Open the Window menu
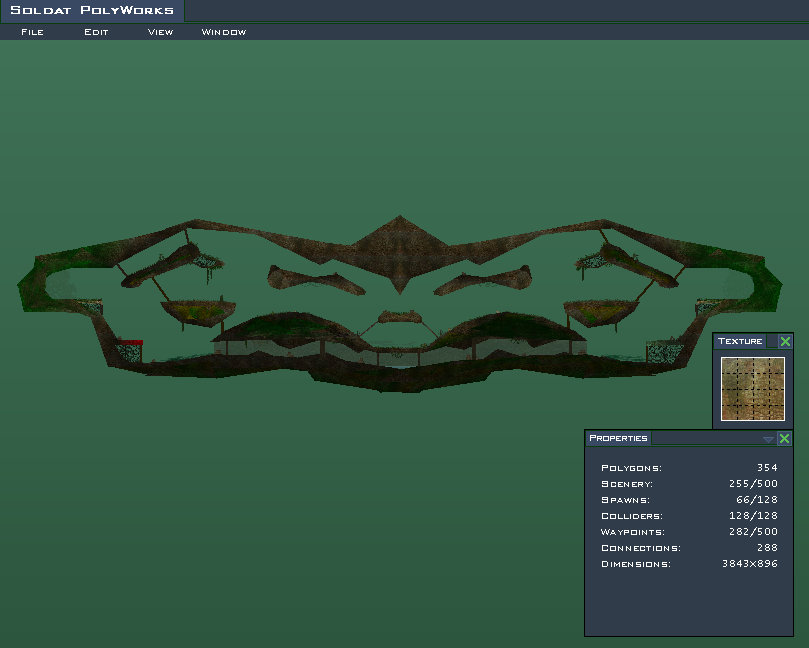The width and height of the screenshot is (809, 648). click(x=223, y=32)
